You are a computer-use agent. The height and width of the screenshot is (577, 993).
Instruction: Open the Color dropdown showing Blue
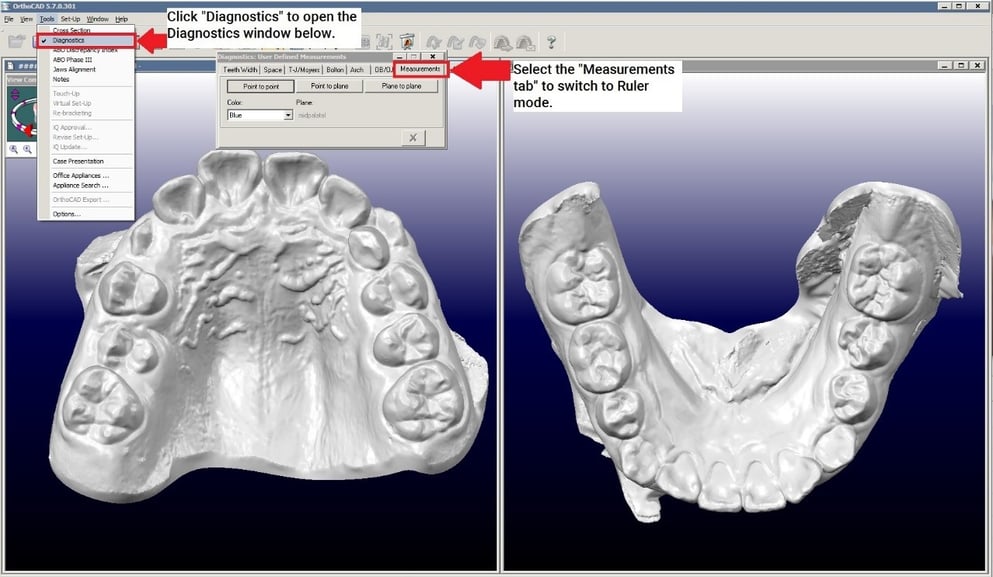261,116
